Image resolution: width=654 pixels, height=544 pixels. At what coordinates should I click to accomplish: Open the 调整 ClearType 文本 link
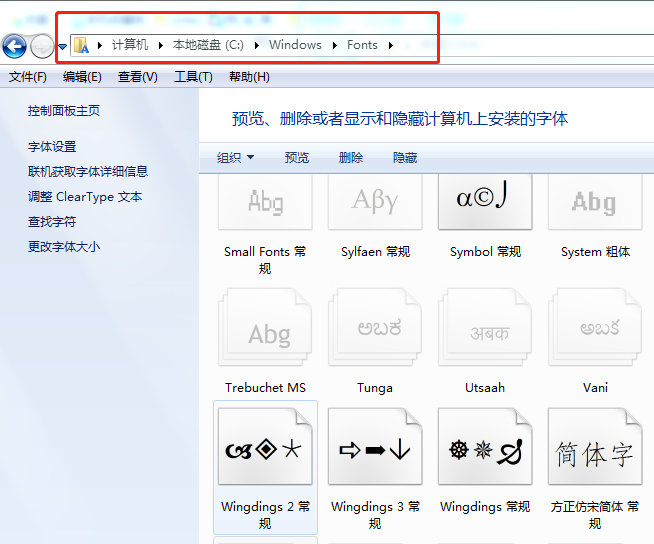85,197
